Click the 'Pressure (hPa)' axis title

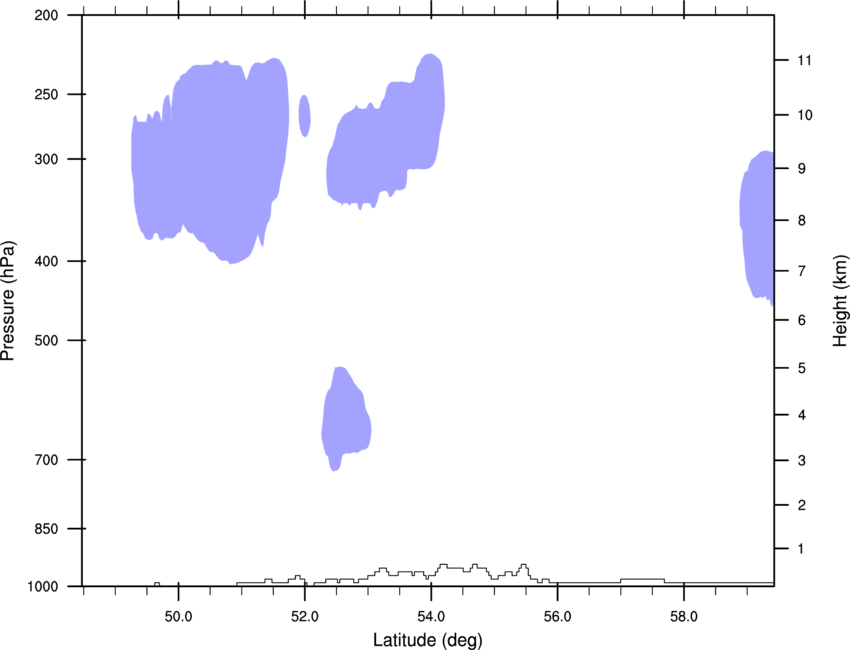click(8, 301)
